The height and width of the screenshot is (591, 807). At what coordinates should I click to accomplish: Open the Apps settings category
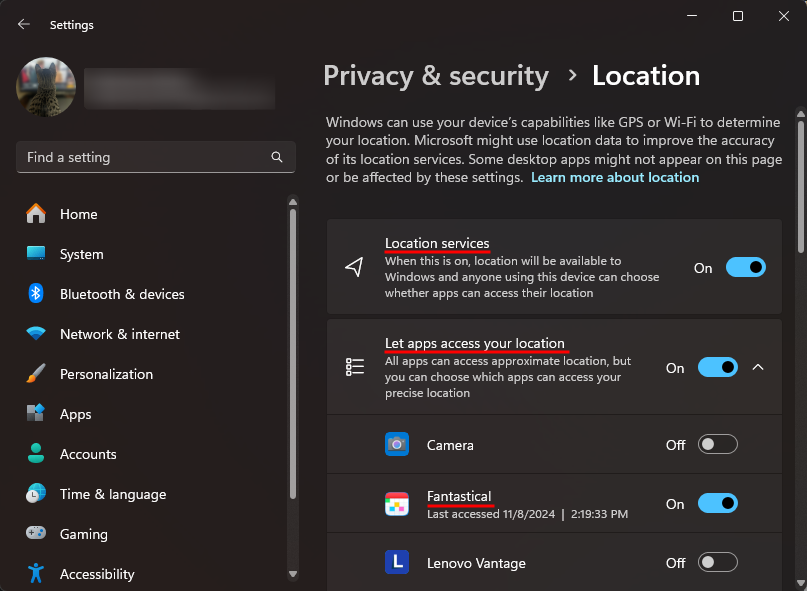coord(75,414)
